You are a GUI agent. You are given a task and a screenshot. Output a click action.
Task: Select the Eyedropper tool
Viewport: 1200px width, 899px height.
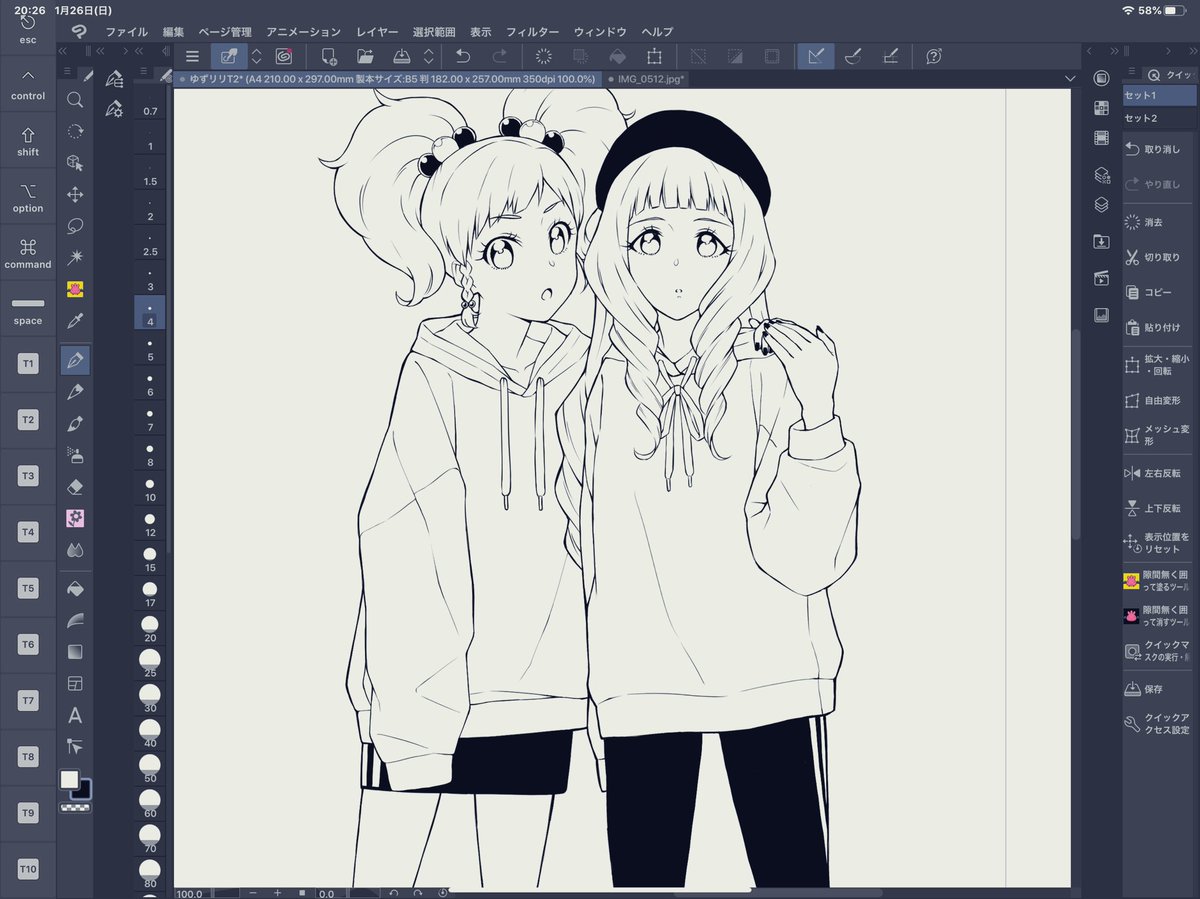coord(75,322)
